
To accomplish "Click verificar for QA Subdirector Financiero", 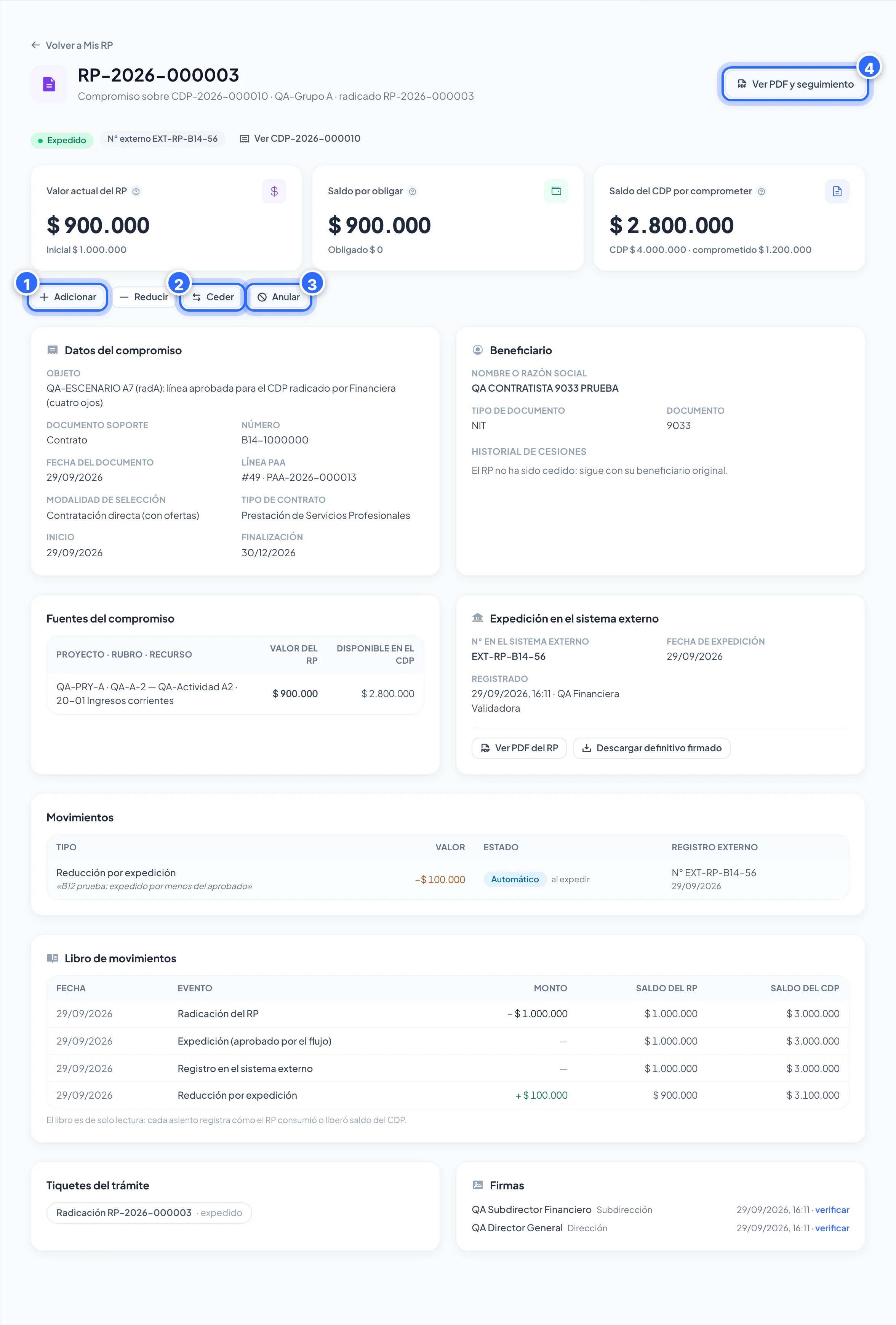I will pyautogui.click(x=832, y=1210).
